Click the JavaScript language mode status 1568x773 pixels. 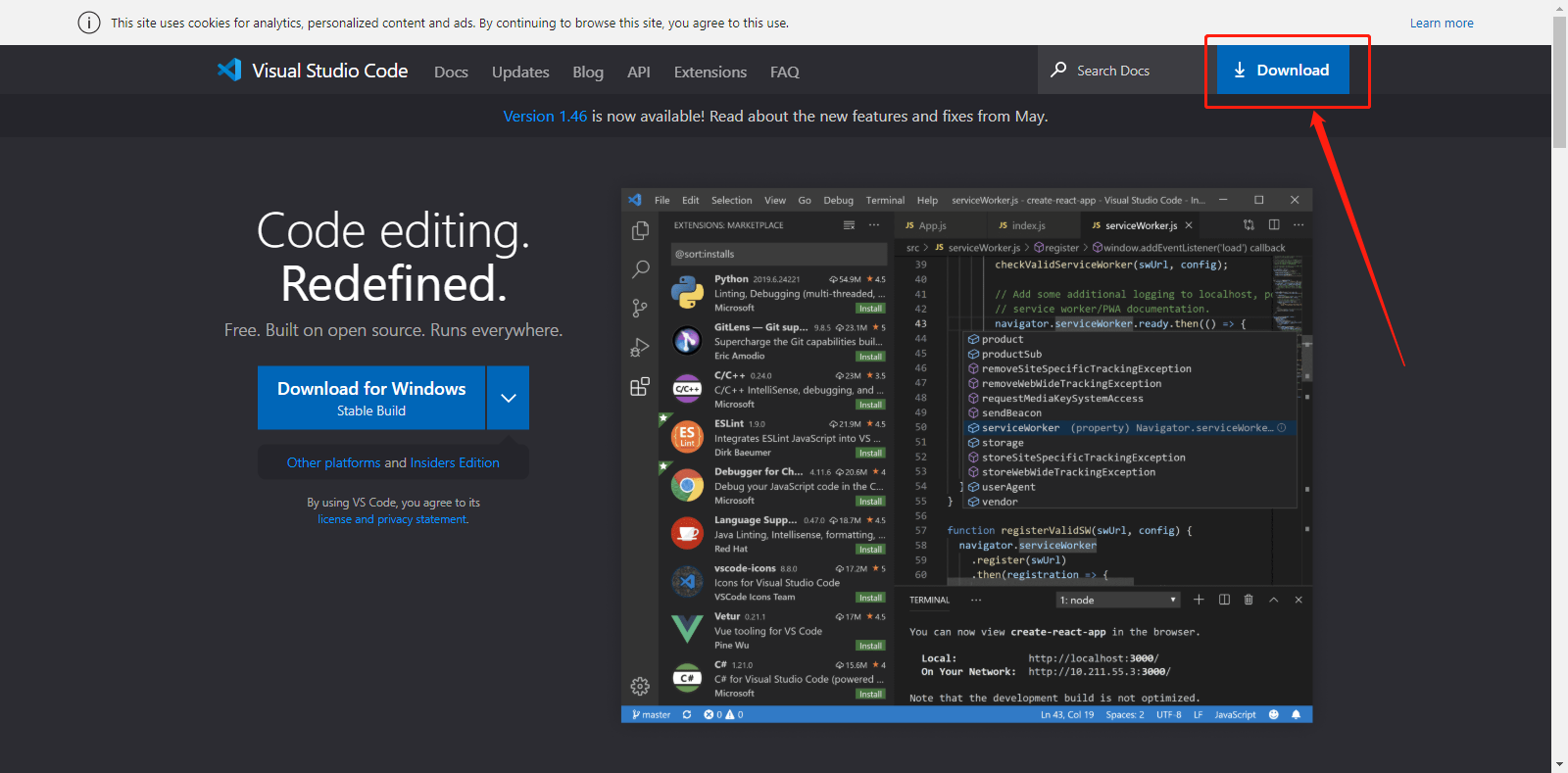pos(1235,714)
